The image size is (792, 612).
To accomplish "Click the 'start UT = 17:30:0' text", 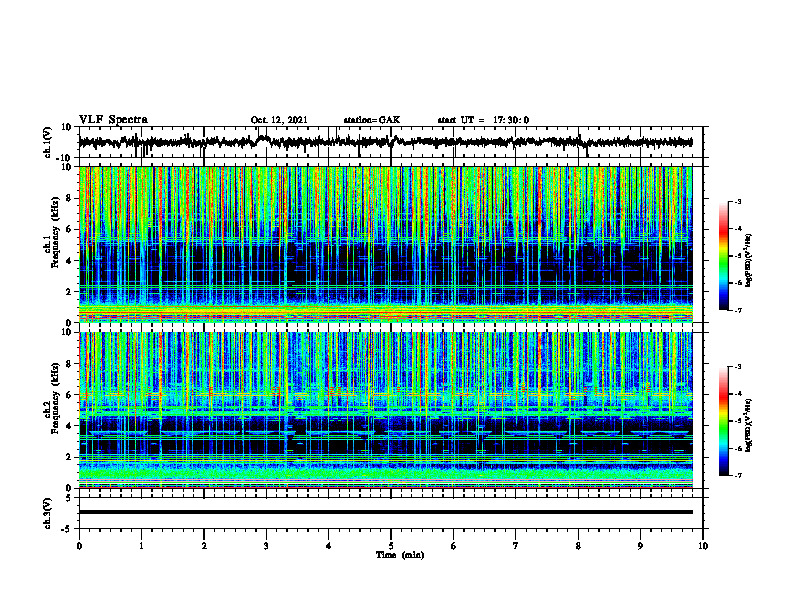I will tap(483, 120).
